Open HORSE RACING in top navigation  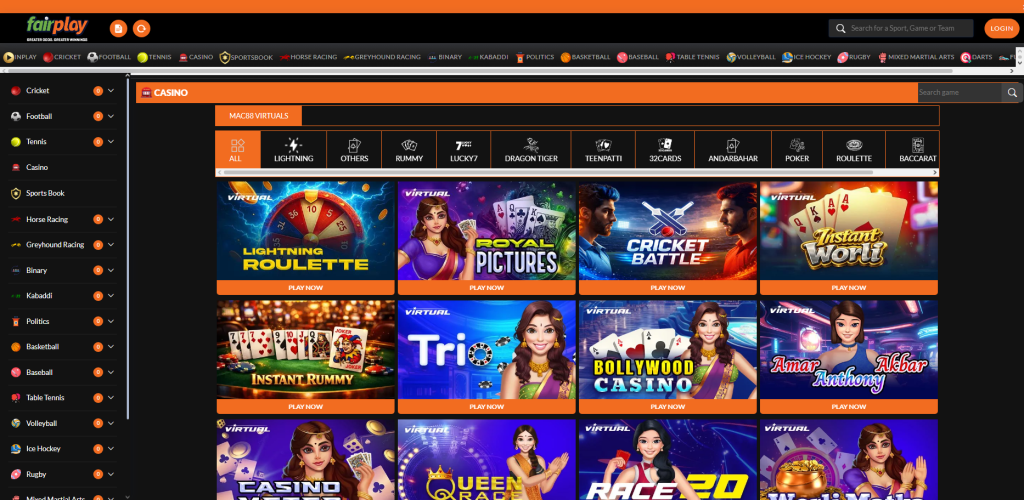[308, 57]
